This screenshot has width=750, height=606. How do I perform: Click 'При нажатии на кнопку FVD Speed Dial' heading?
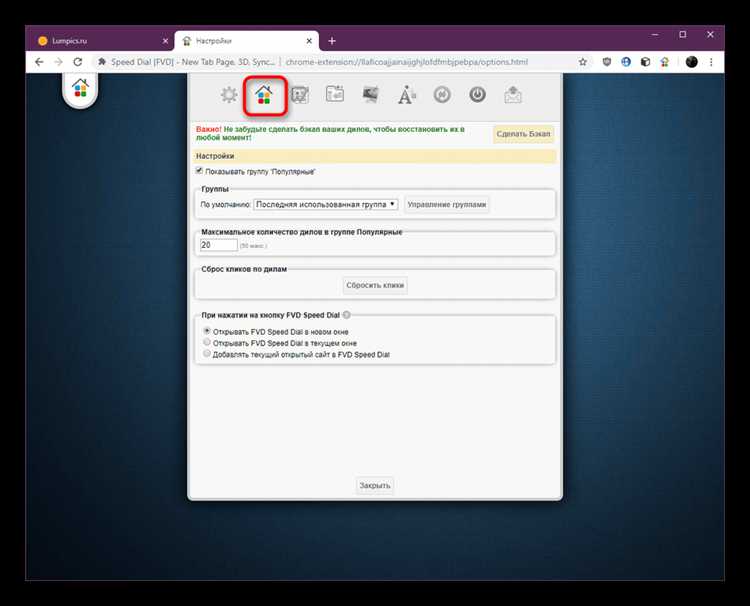(270, 315)
